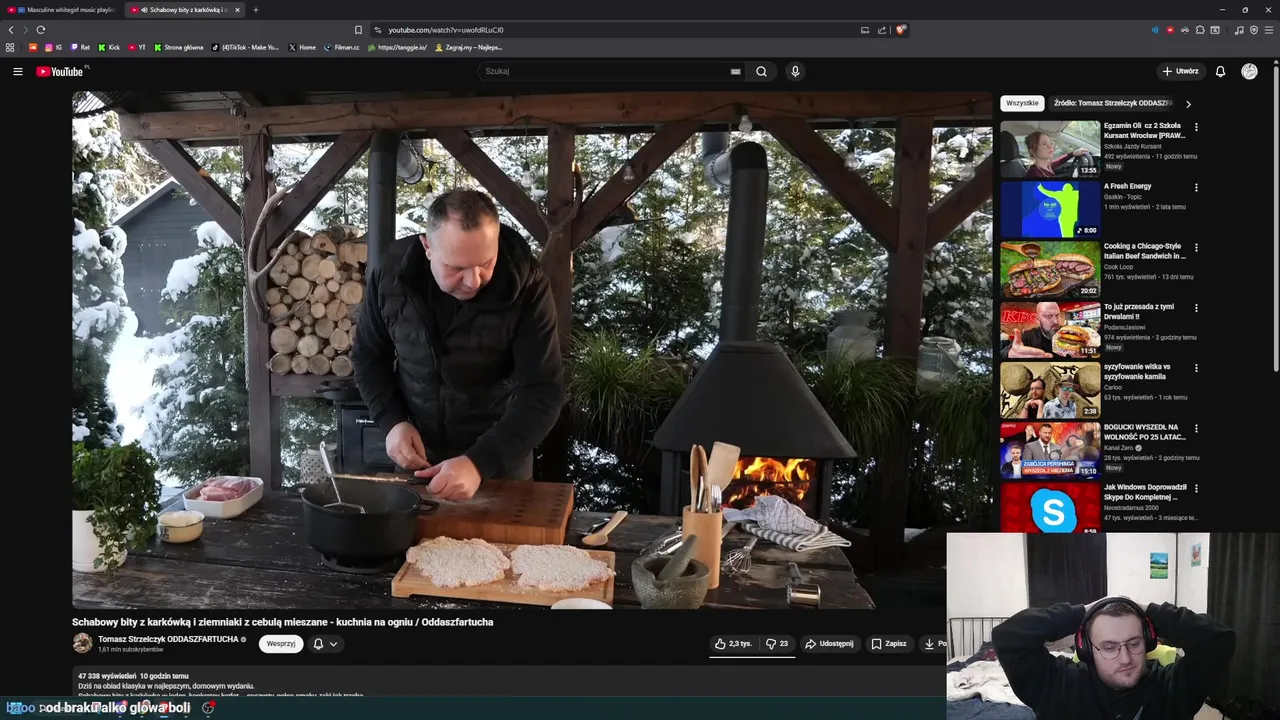
Task: Open Tomasz Strzelczyk ODDASZFARTUCHA channel name
Action: (x=168, y=639)
